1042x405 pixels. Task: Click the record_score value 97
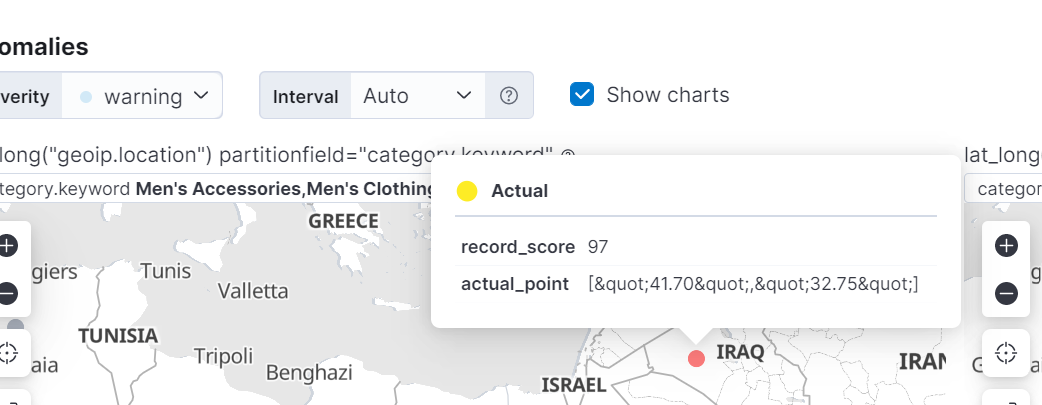tap(598, 247)
